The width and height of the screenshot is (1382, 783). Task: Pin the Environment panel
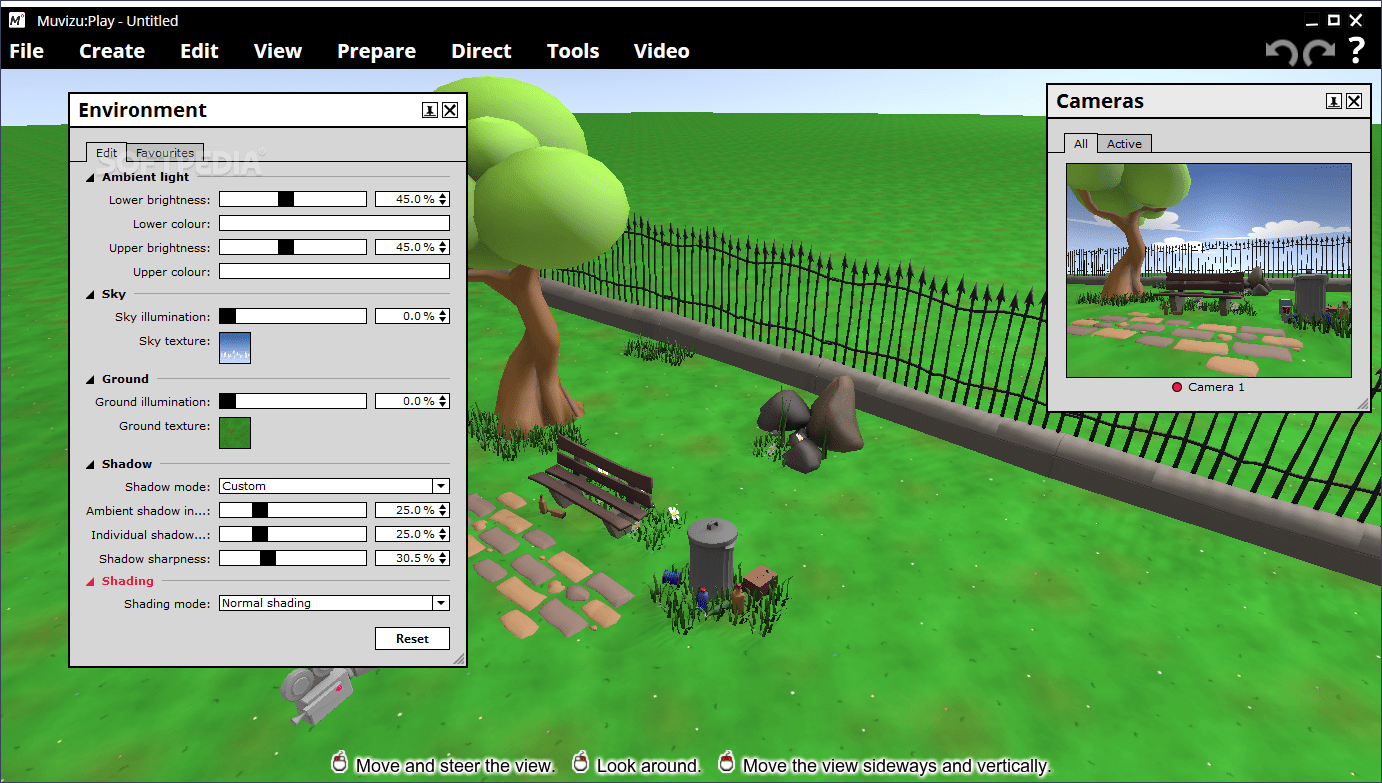(x=430, y=110)
